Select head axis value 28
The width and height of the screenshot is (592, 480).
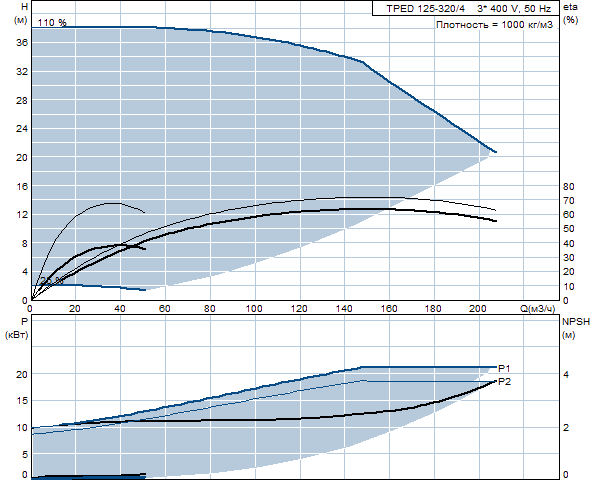pos(22,100)
